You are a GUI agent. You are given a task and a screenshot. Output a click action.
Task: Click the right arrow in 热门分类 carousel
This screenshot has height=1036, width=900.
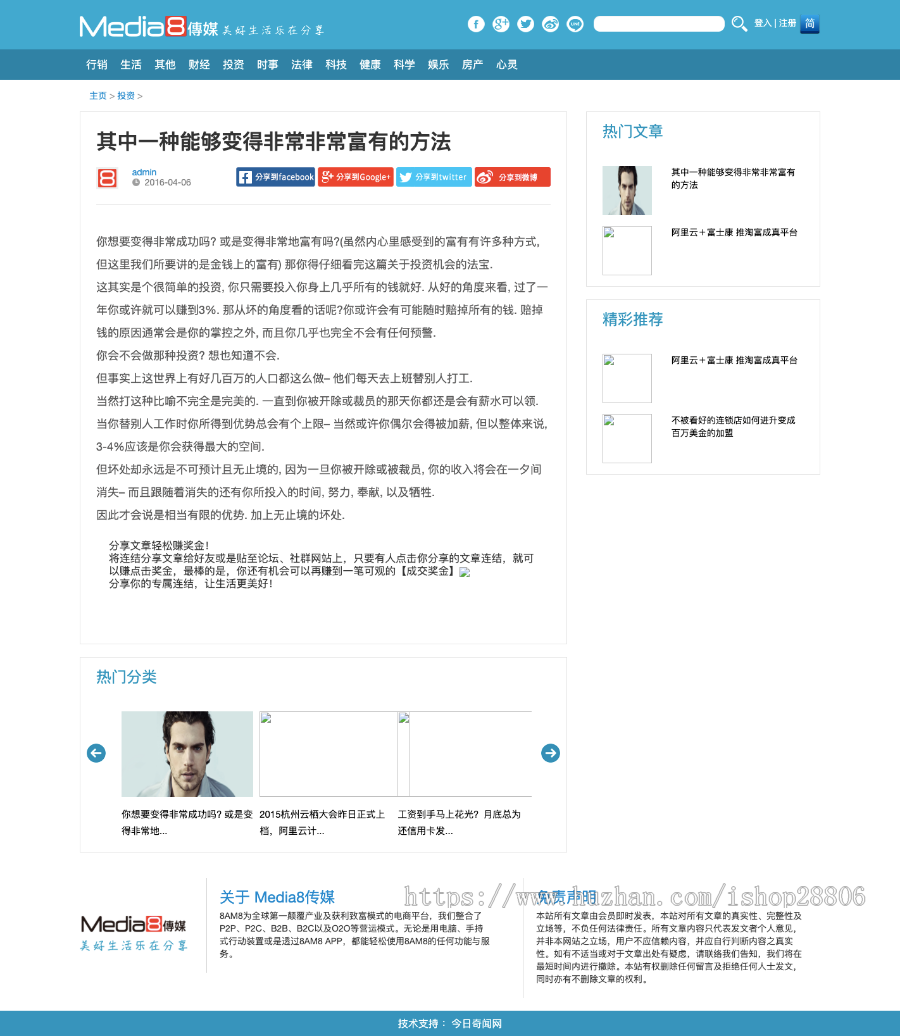[x=550, y=753]
